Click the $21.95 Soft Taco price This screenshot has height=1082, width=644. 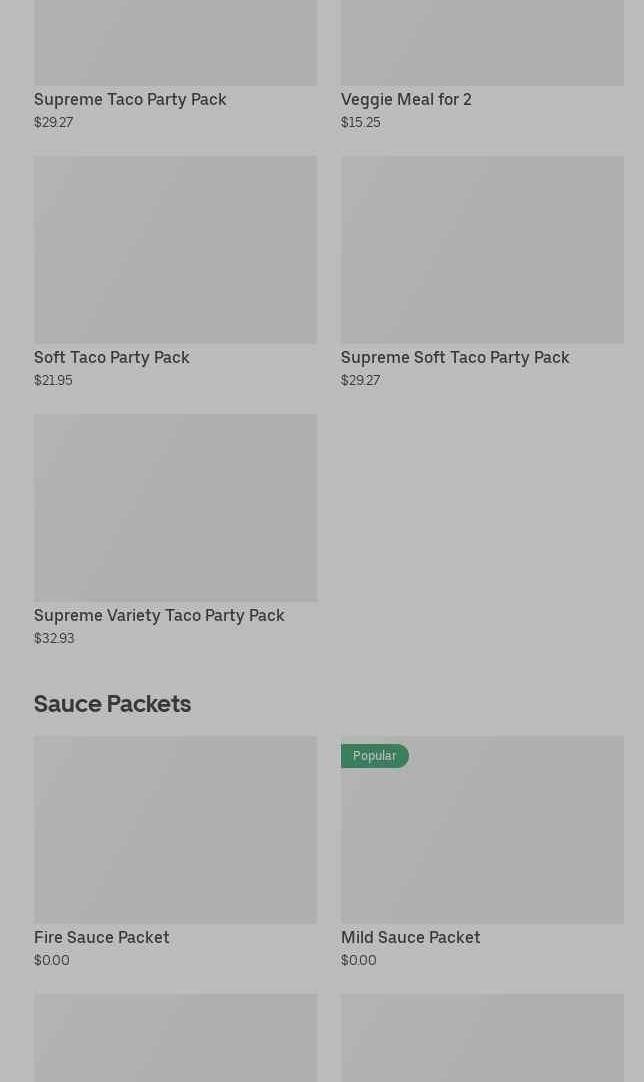click(x=53, y=380)
